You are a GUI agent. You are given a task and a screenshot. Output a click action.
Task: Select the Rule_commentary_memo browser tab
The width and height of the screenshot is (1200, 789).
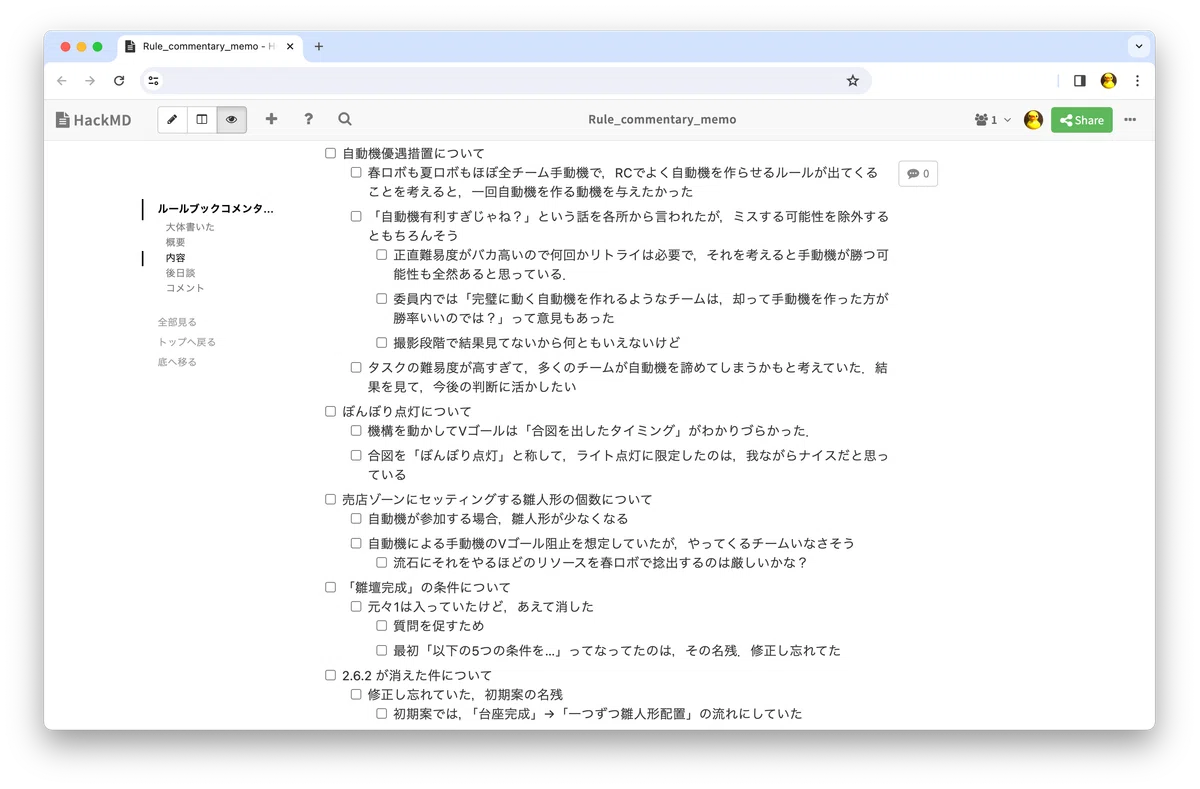[211, 46]
